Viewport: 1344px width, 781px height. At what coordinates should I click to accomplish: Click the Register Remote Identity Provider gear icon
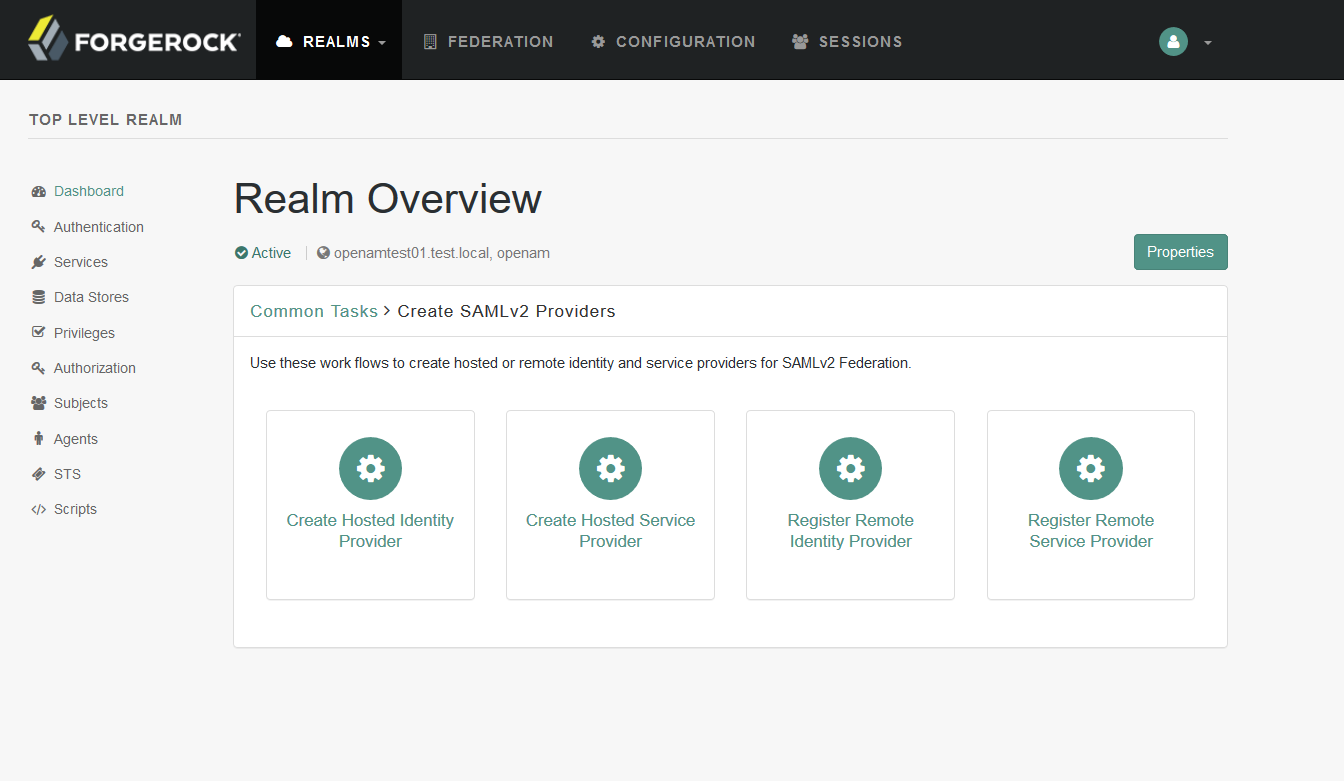tap(850, 468)
